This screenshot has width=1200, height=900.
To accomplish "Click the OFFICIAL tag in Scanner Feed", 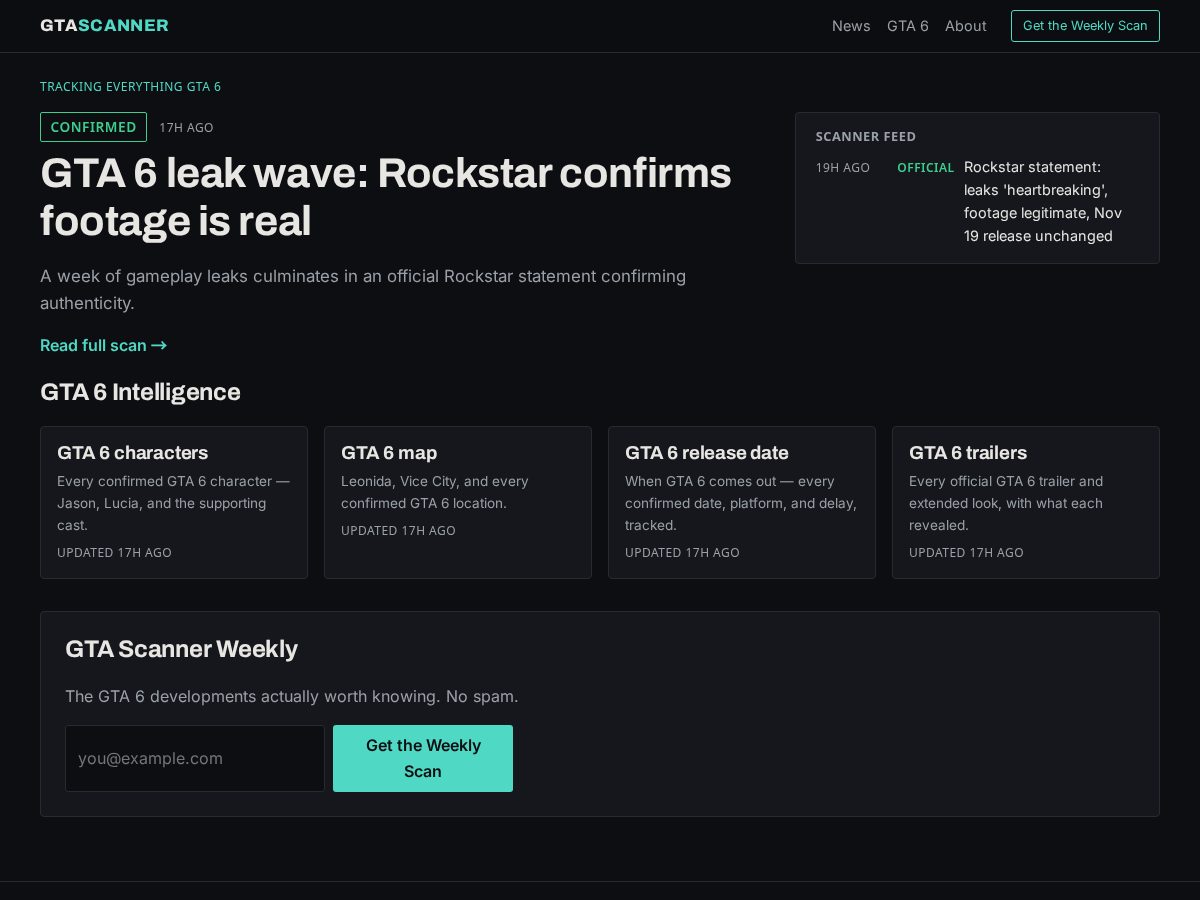I will 926,168.
